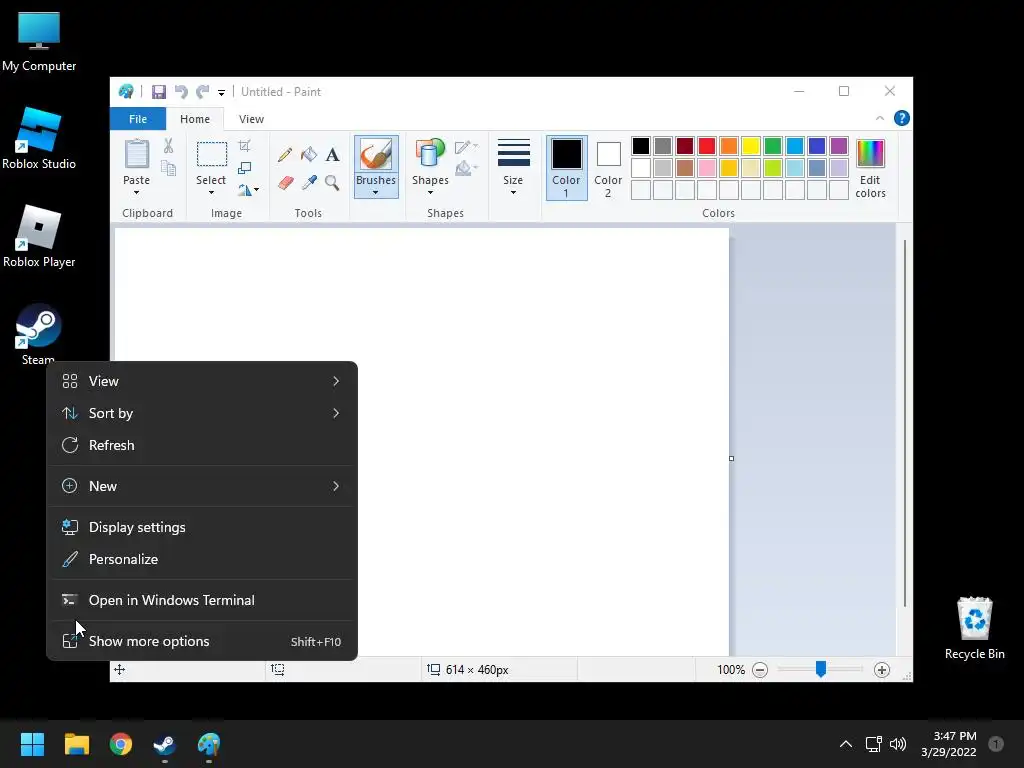1024x768 pixels.
Task: Open View submenu in context menu
Action: [x=202, y=381]
